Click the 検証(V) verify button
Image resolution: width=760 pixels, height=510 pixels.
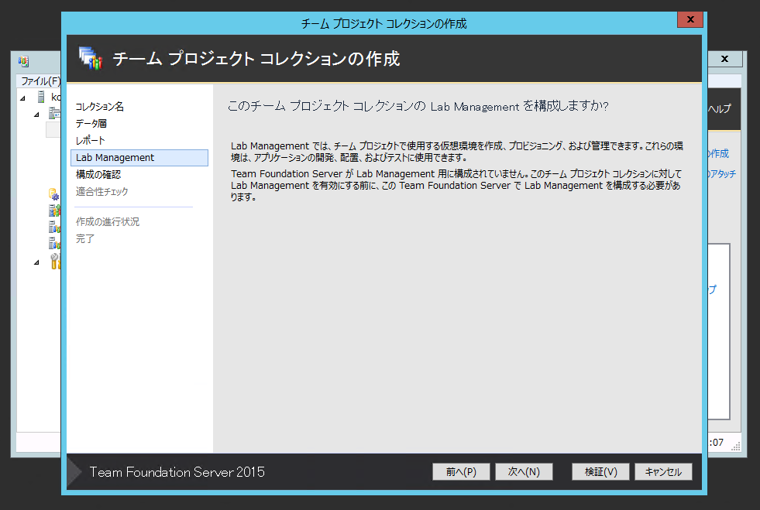tap(601, 472)
